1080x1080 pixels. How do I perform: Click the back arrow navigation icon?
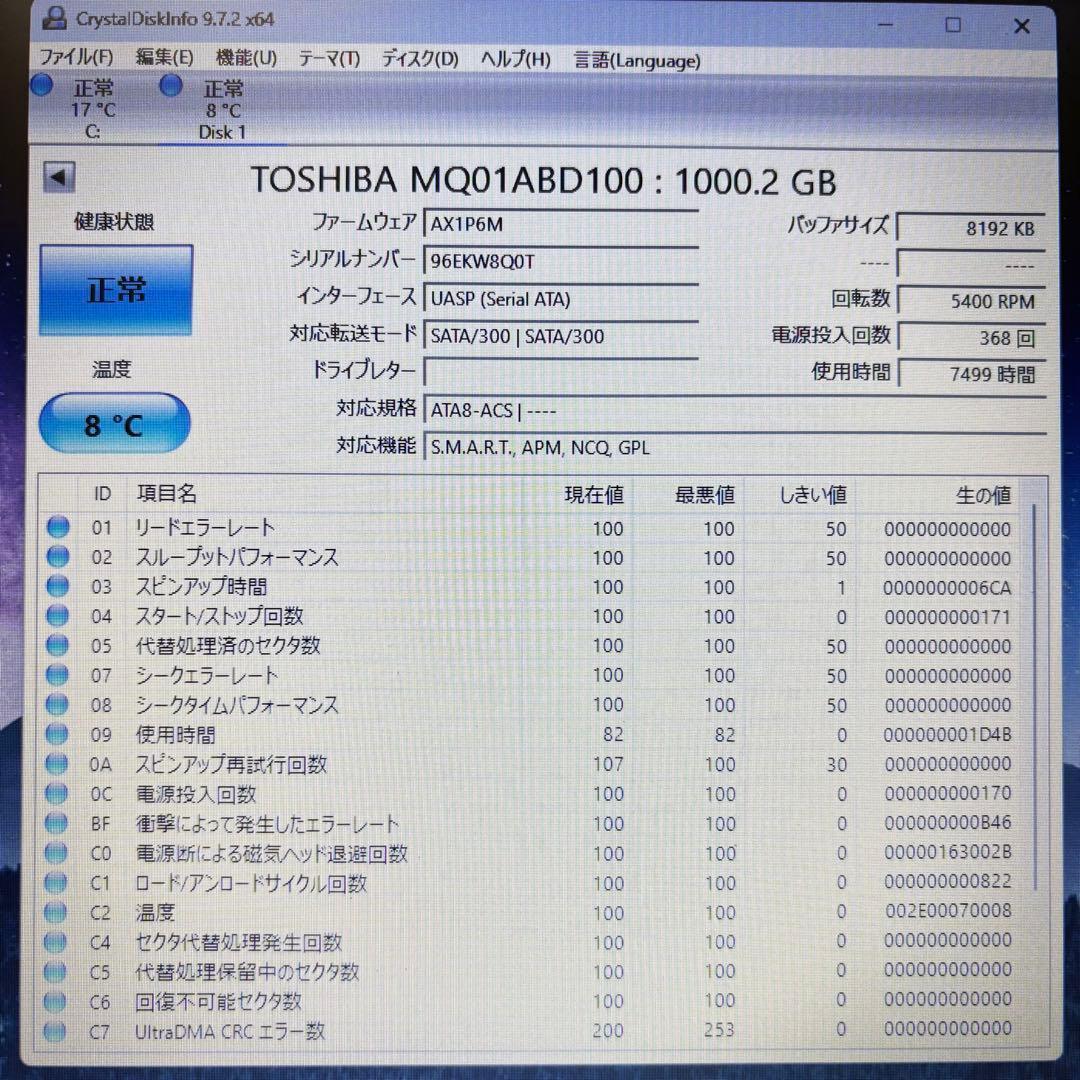point(60,177)
